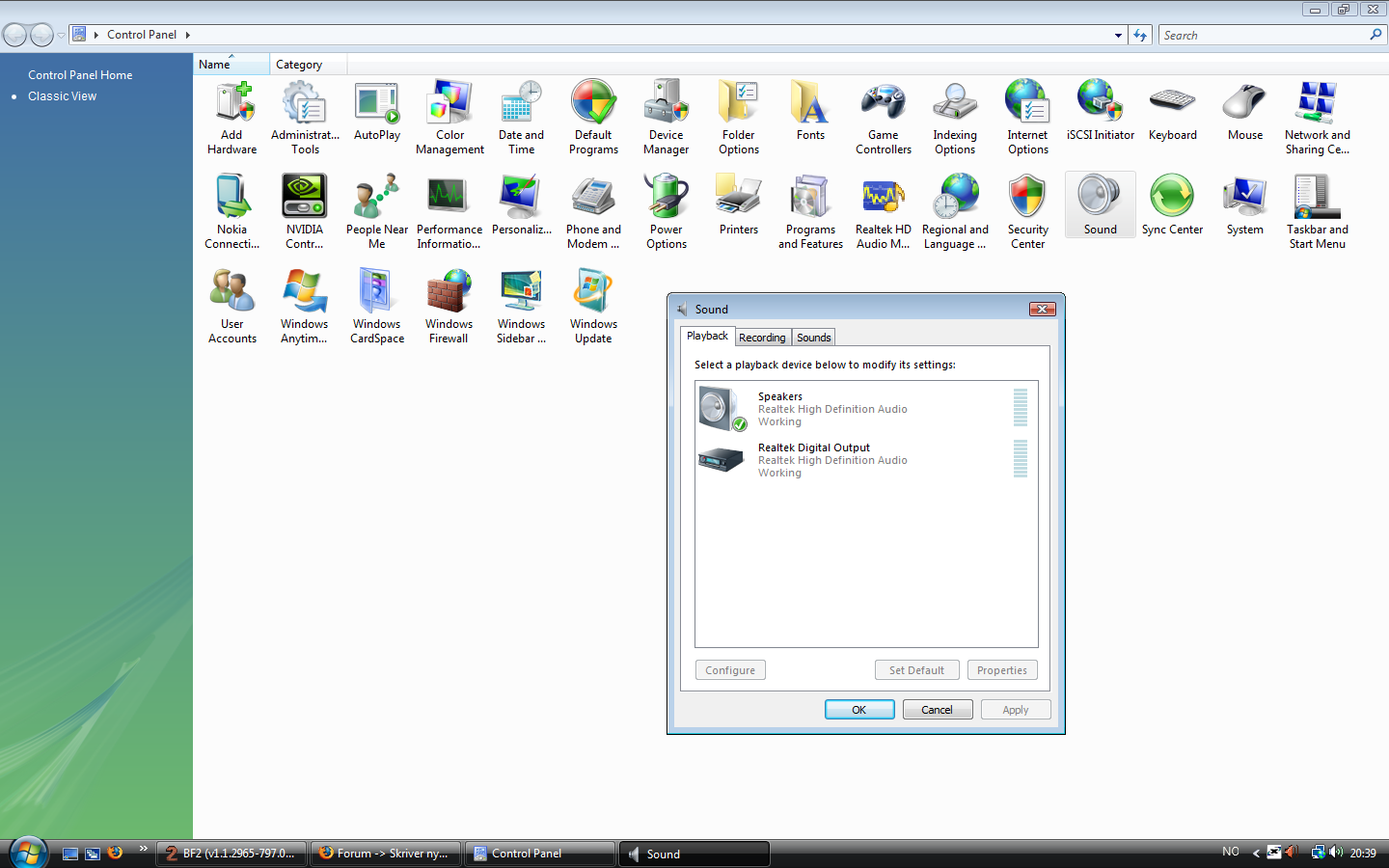
Task: Open recent pages dropdown beside Forward
Action: [61, 35]
